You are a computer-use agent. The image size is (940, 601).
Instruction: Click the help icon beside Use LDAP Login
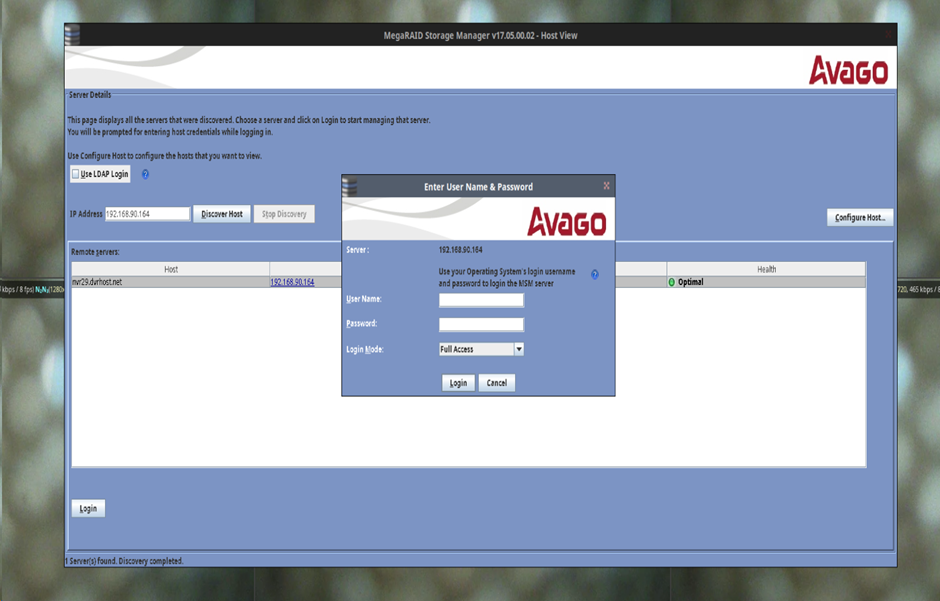145,174
